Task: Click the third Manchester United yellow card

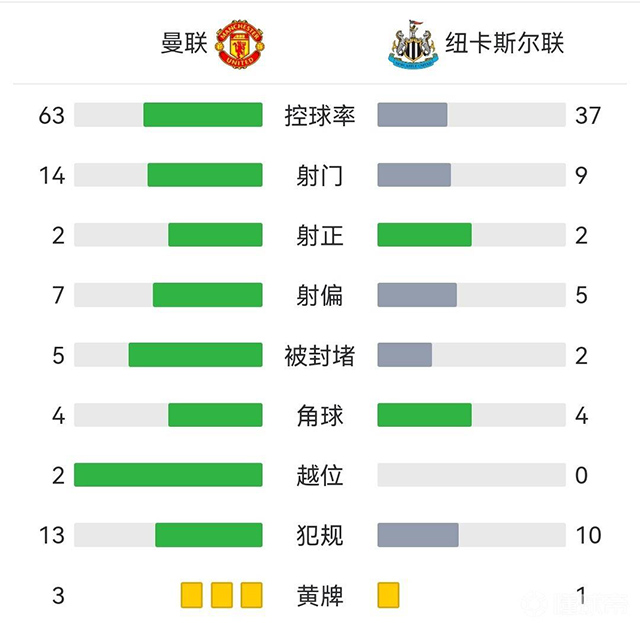Action: click(x=250, y=595)
